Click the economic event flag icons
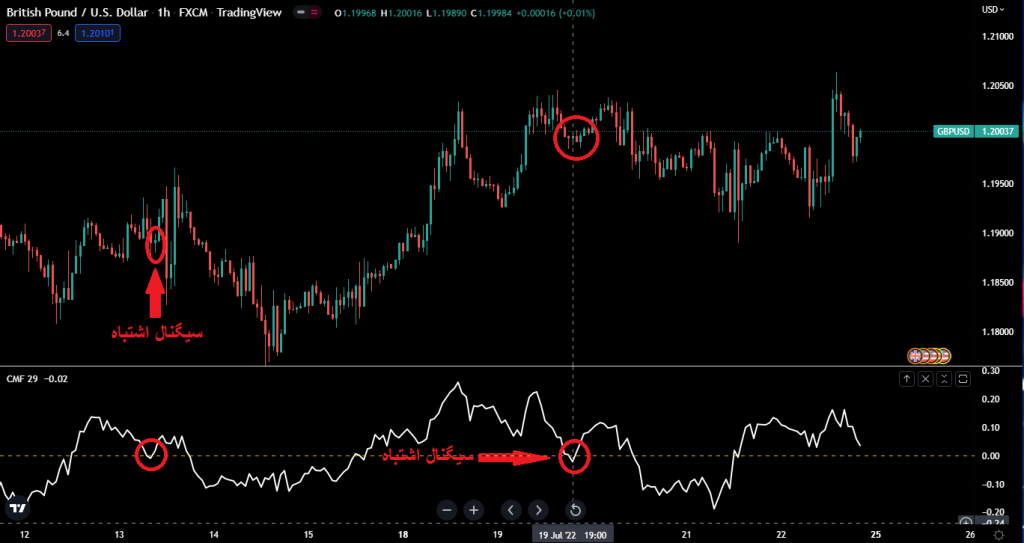Screen dimensions: 1024x543 [x=930, y=356]
